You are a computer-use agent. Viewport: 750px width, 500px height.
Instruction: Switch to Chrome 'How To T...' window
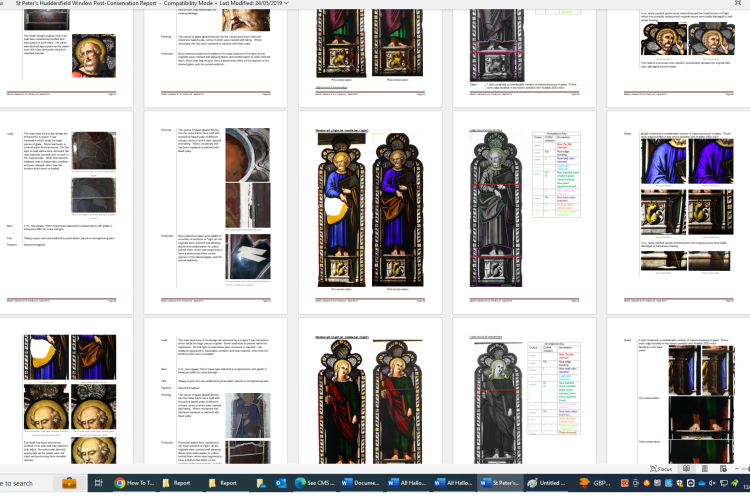click(x=134, y=483)
